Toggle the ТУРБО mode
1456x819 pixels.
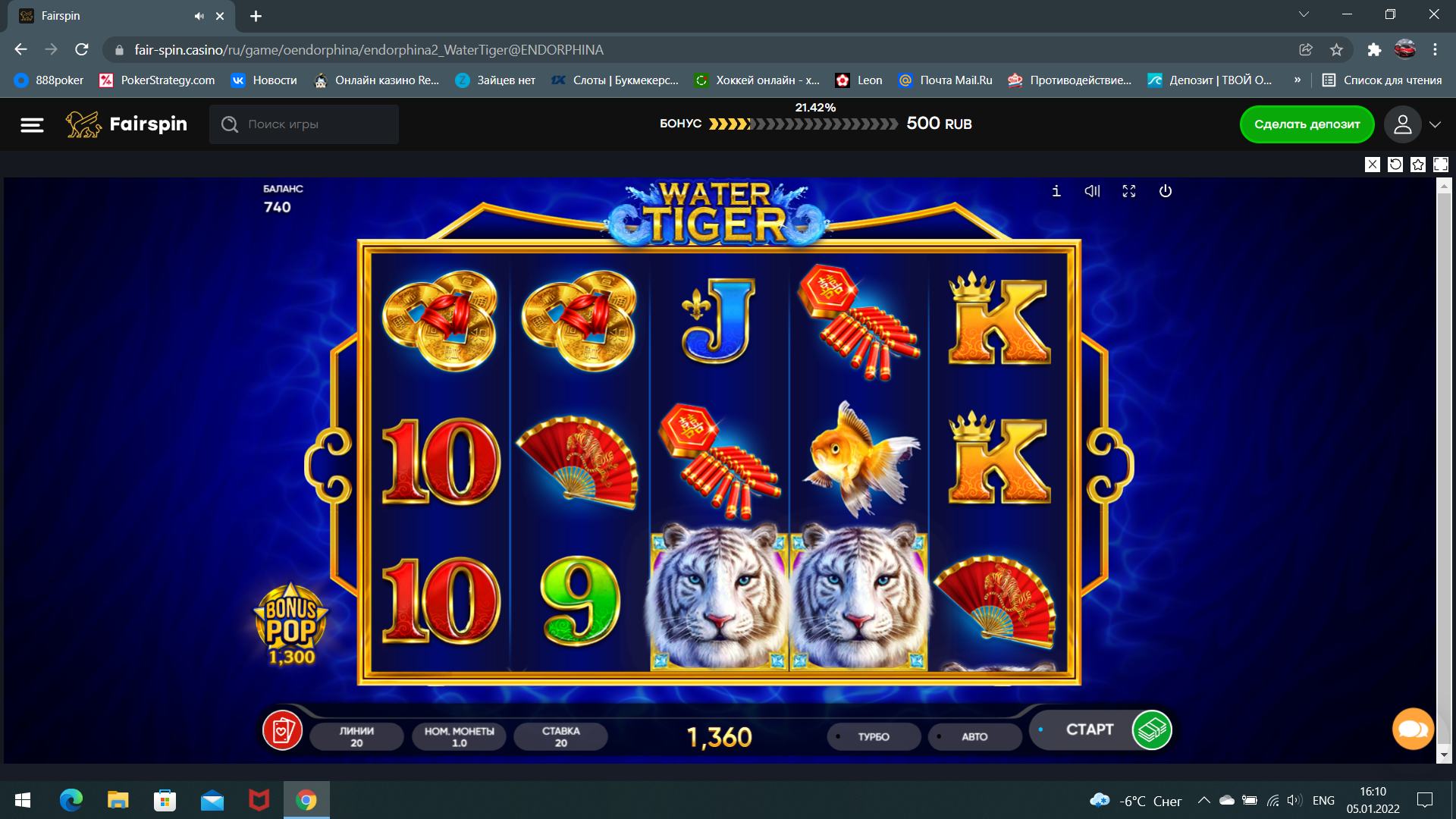tap(874, 736)
